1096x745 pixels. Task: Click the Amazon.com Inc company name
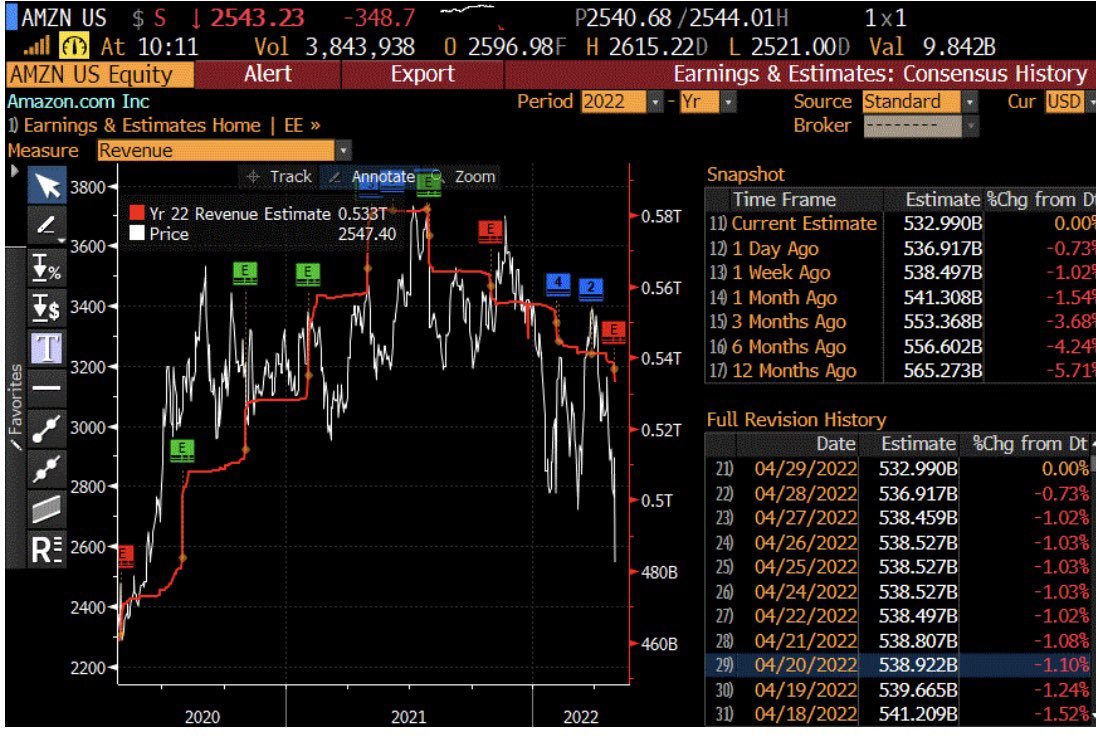click(78, 102)
